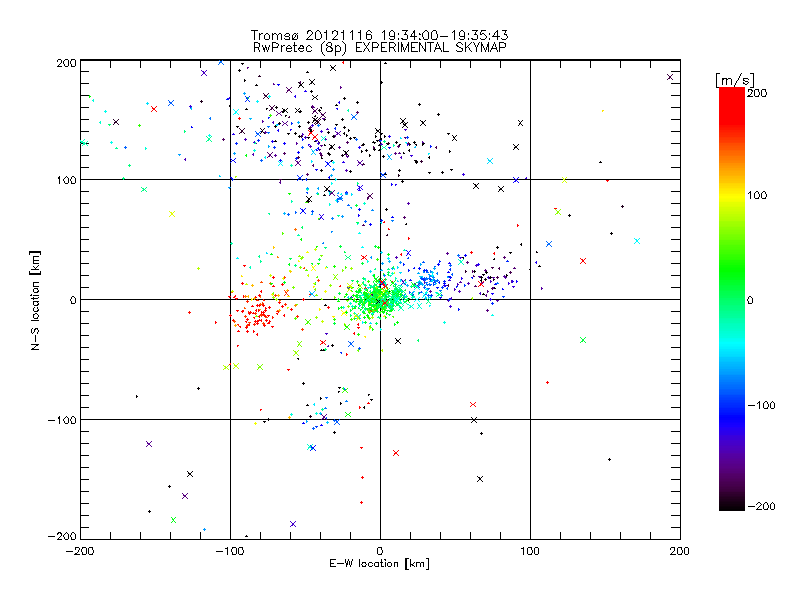800x600 pixels.
Task: Click the dense green point cluster at the plot origin
Action: point(377,297)
